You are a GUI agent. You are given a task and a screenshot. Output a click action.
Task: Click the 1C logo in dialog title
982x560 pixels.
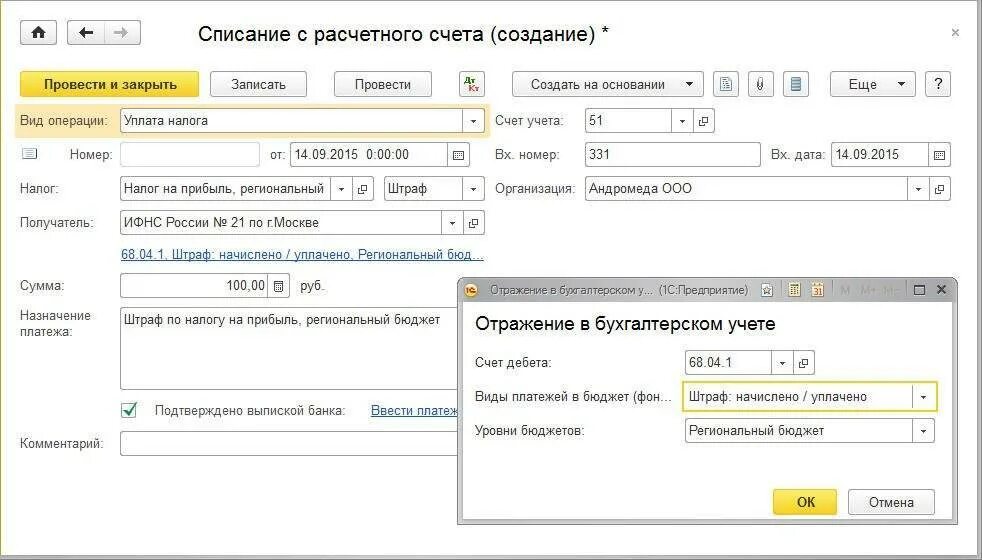click(471, 289)
